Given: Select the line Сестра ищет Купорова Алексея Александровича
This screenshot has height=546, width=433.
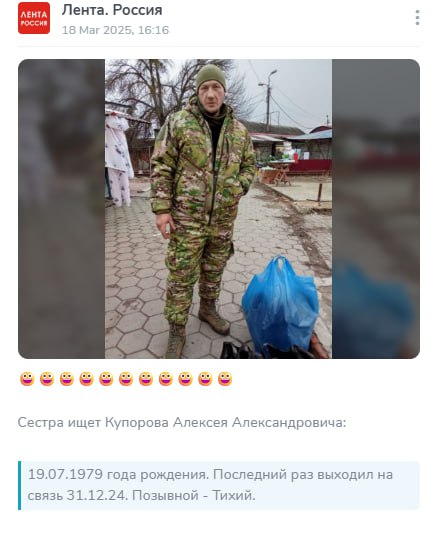Looking at the screenshot, I should (182, 423).
